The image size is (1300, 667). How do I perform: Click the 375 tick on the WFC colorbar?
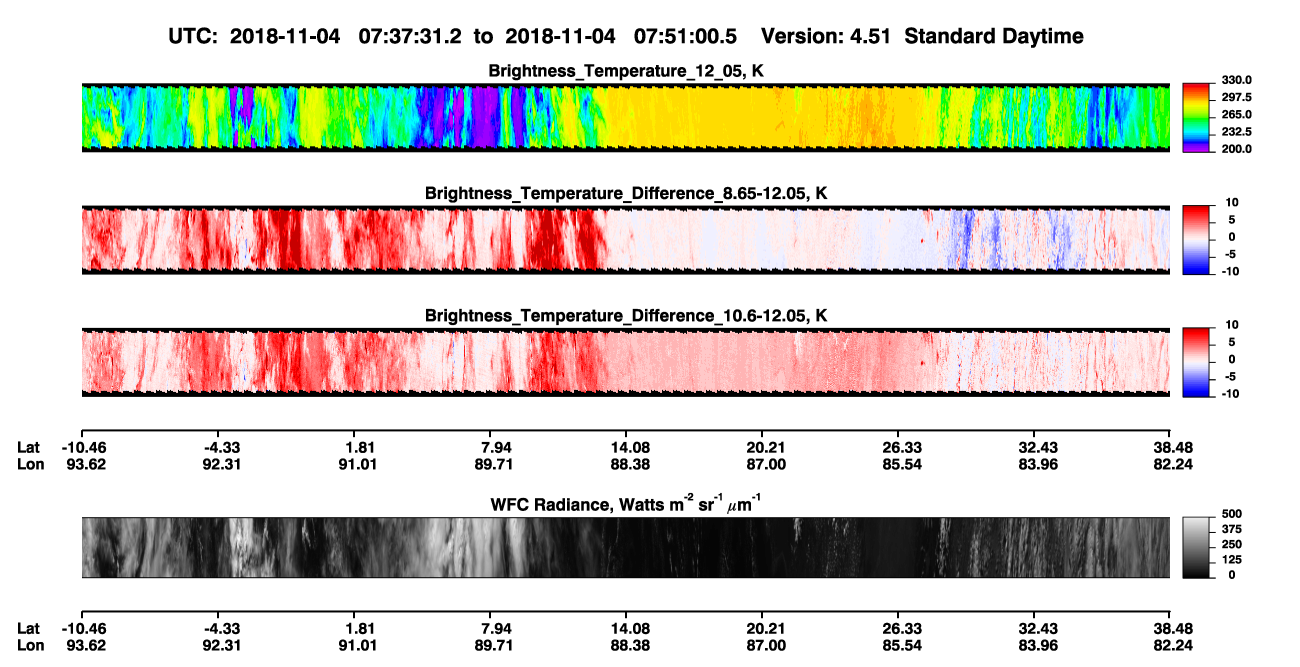point(1230,529)
